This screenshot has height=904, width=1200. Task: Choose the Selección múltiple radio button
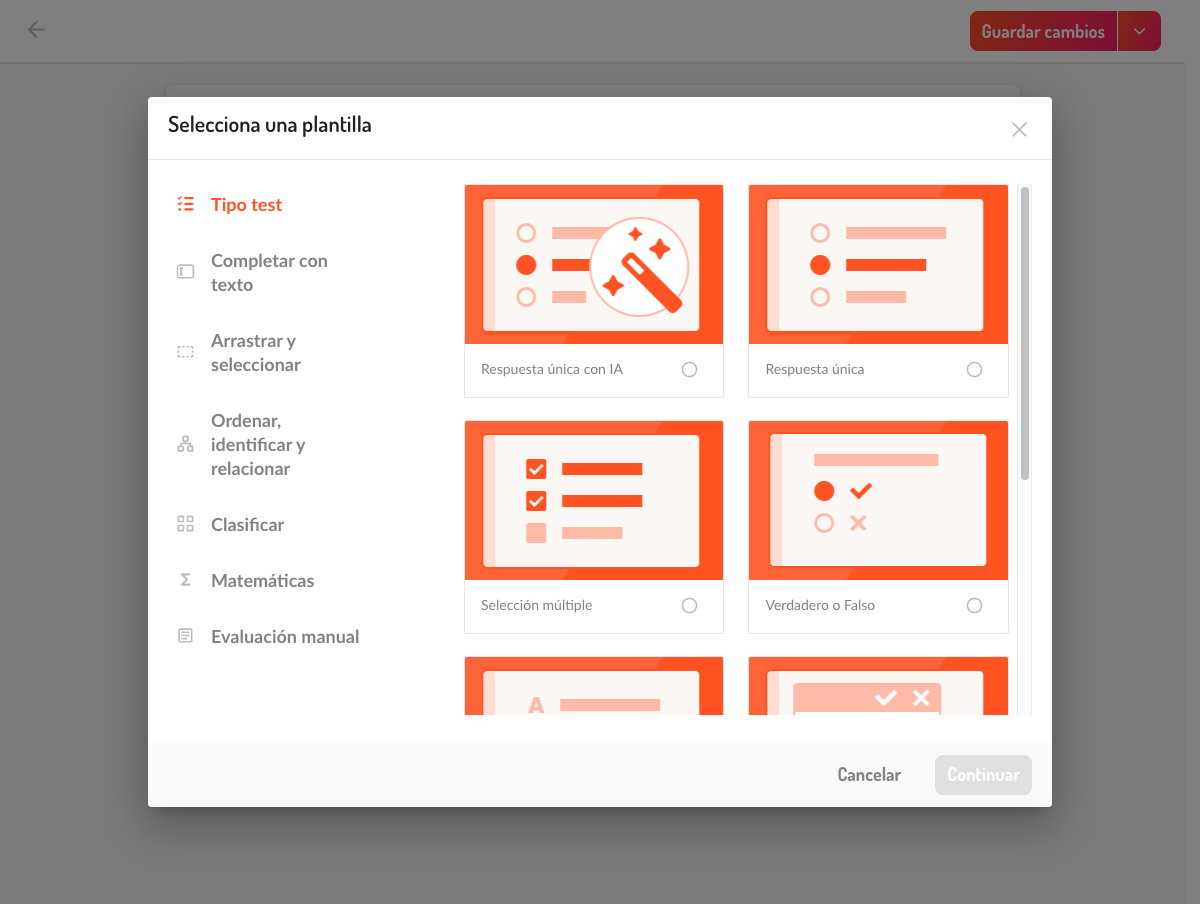pos(689,606)
